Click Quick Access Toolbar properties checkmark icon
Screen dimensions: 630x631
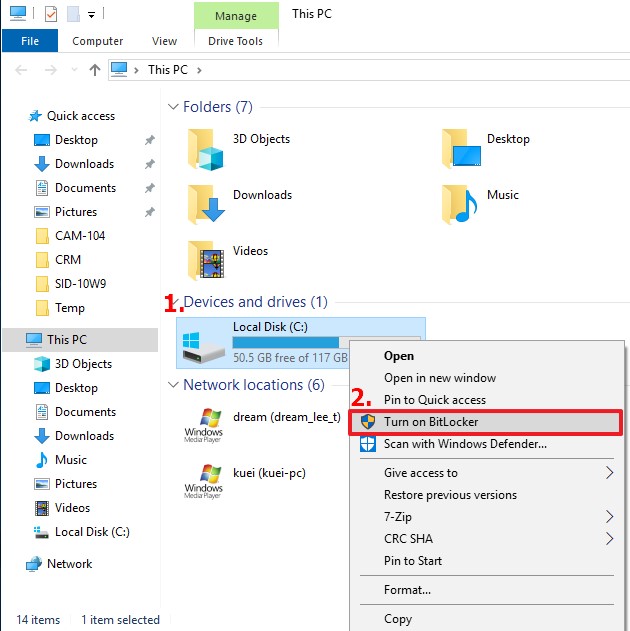[x=51, y=14]
